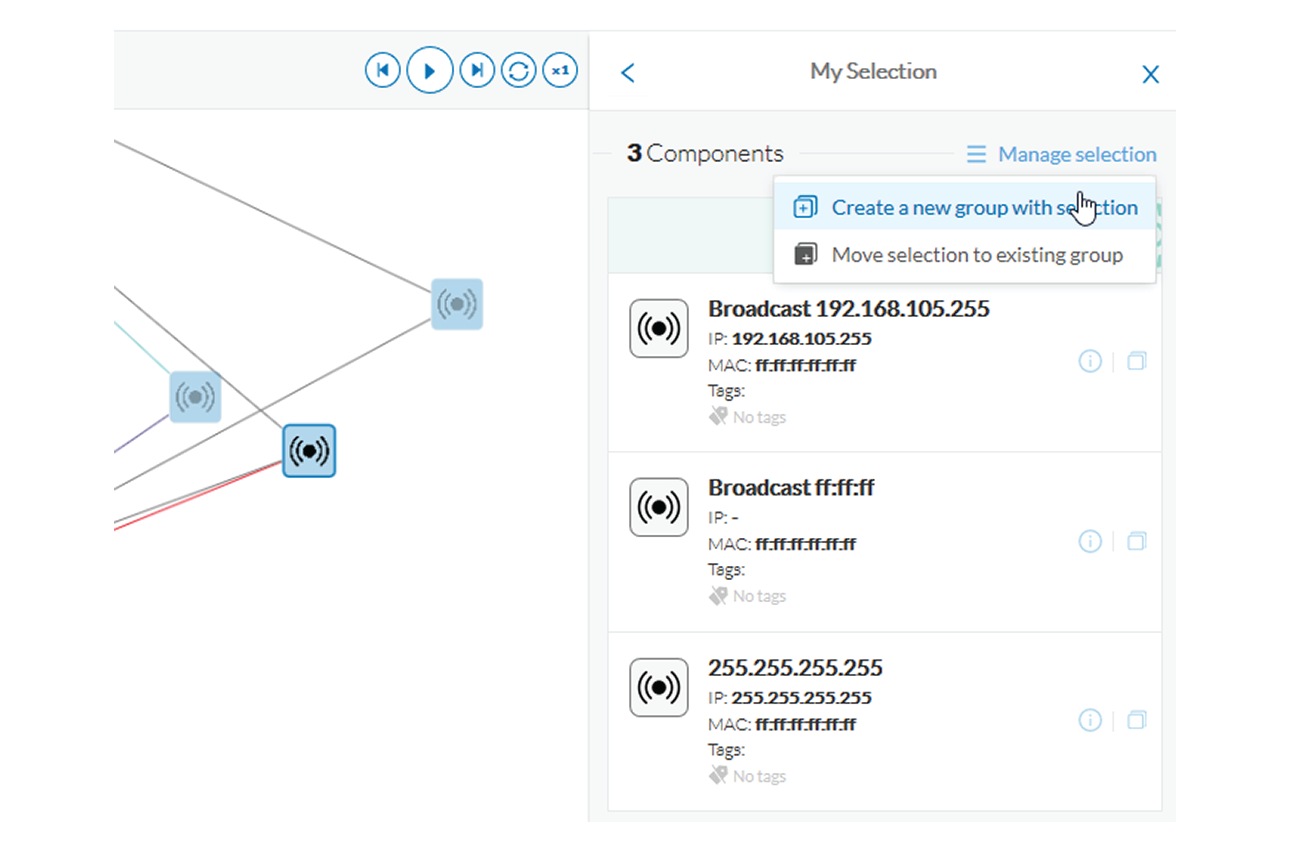
Task: Open the Manage selection dropdown
Action: tap(1062, 155)
